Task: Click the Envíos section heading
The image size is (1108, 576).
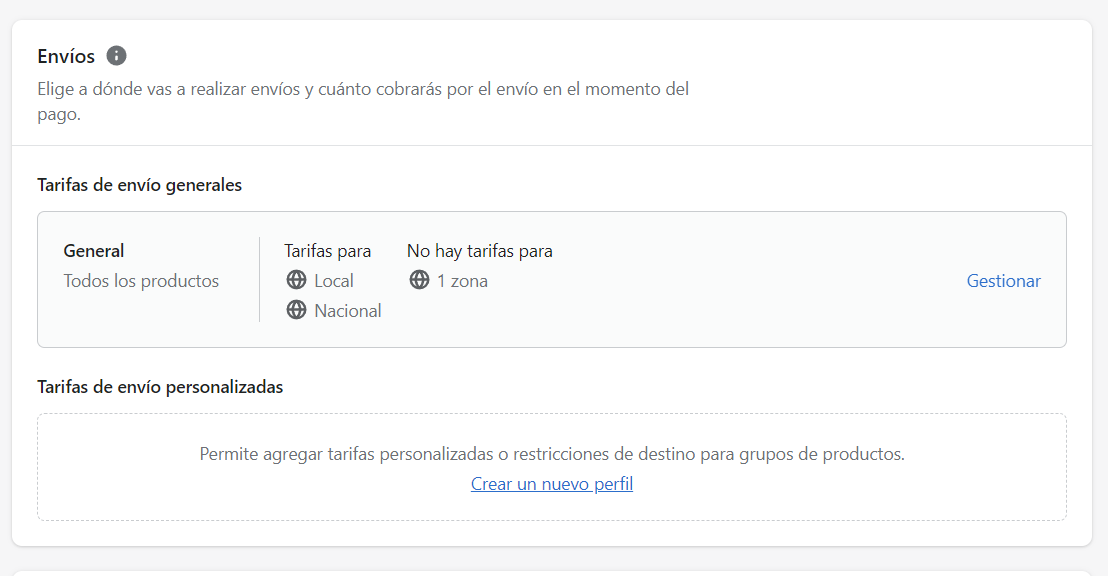Action: click(x=66, y=56)
